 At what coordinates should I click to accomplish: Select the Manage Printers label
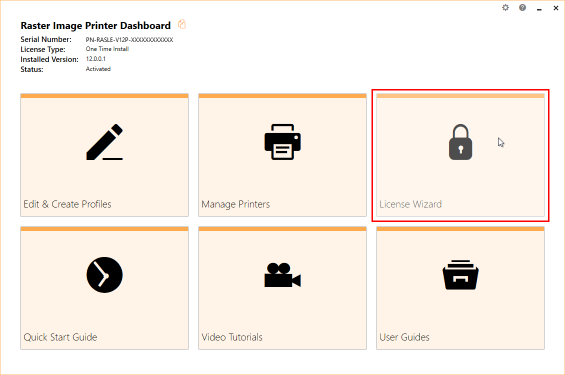click(235, 204)
